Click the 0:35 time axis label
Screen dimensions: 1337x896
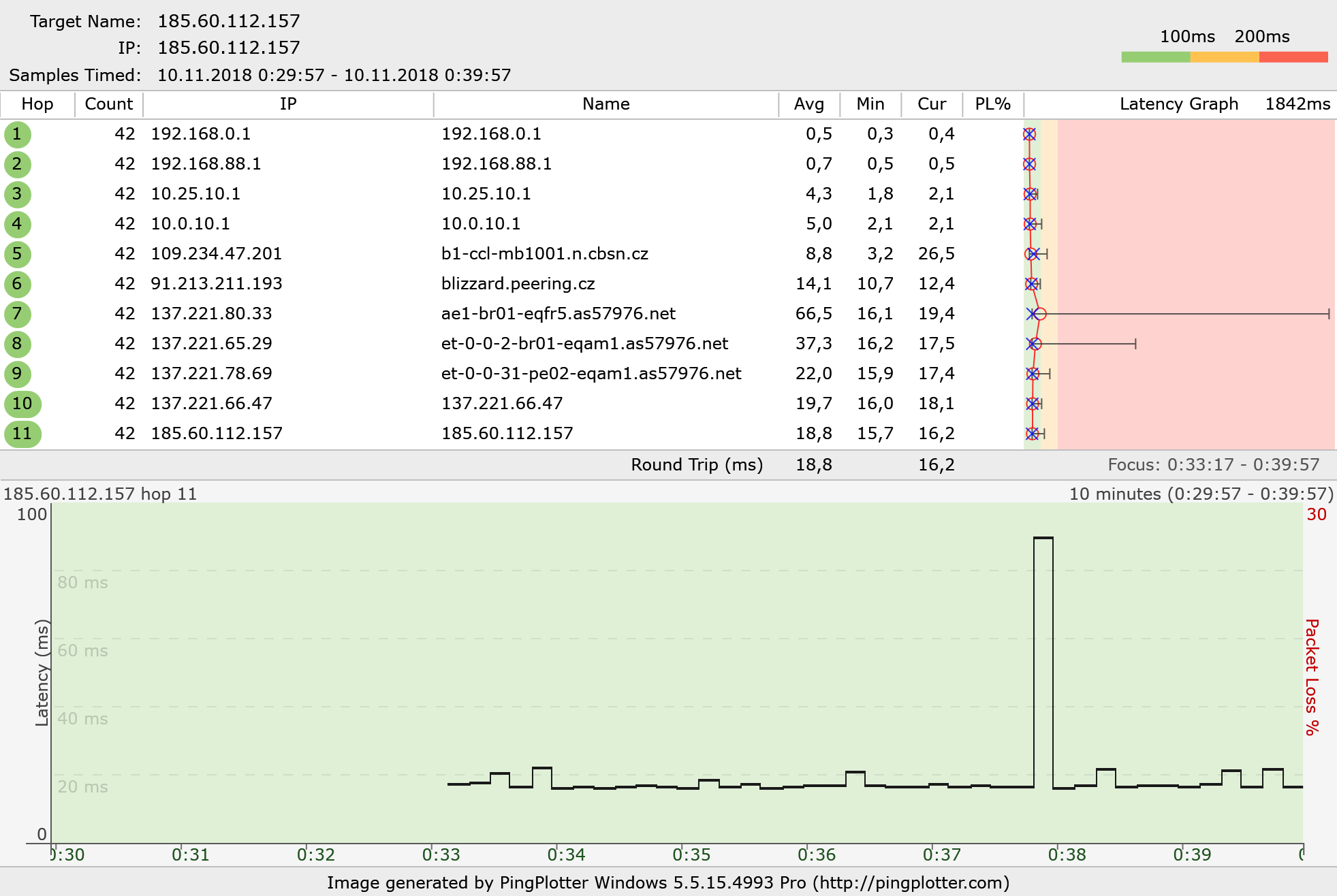tap(691, 855)
